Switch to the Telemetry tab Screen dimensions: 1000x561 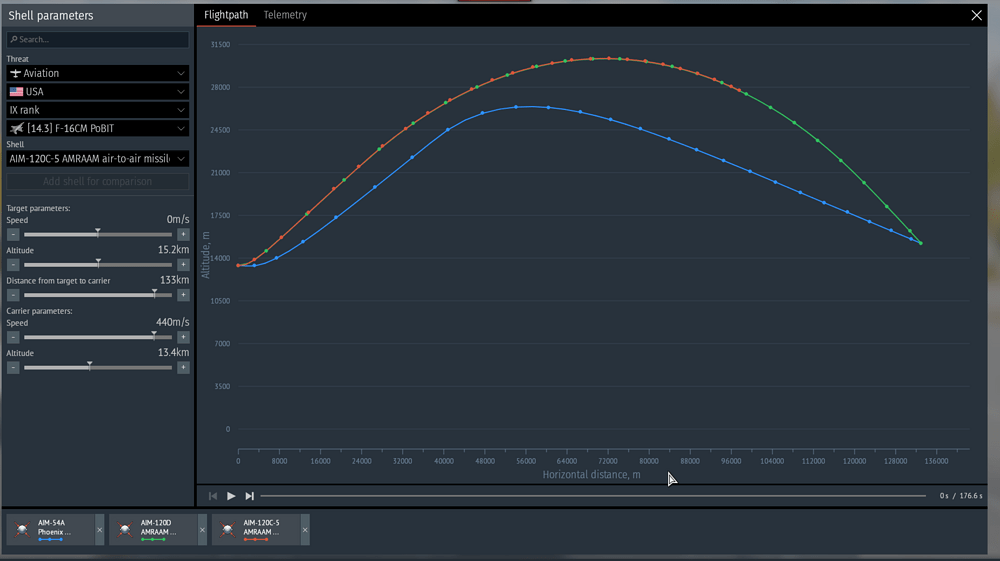coord(285,15)
